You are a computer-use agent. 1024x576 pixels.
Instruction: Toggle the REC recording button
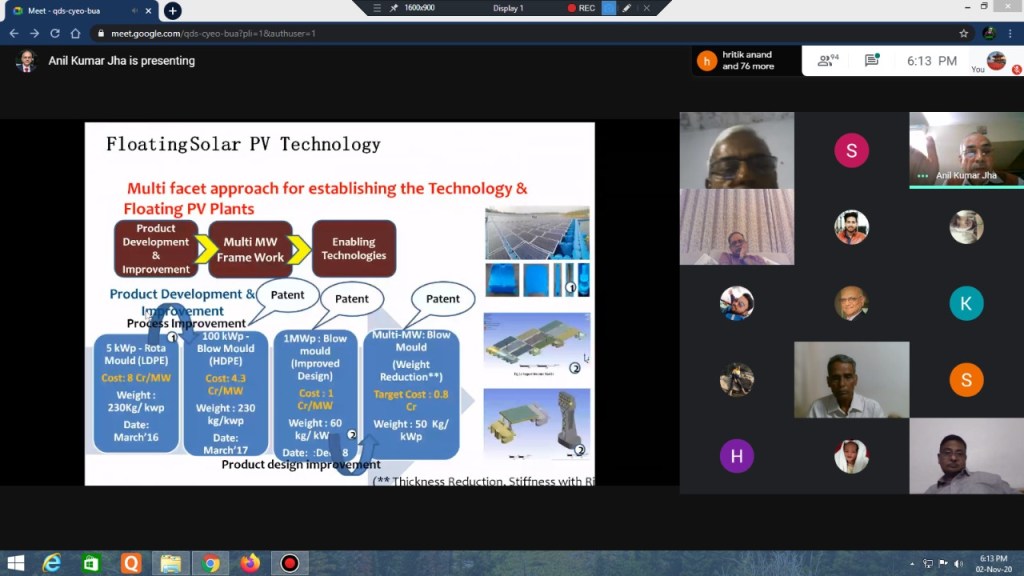pyautogui.click(x=581, y=8)
